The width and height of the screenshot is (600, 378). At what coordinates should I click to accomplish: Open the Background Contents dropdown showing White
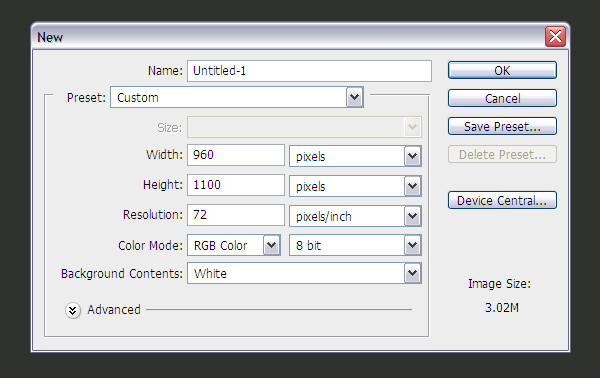304,273
